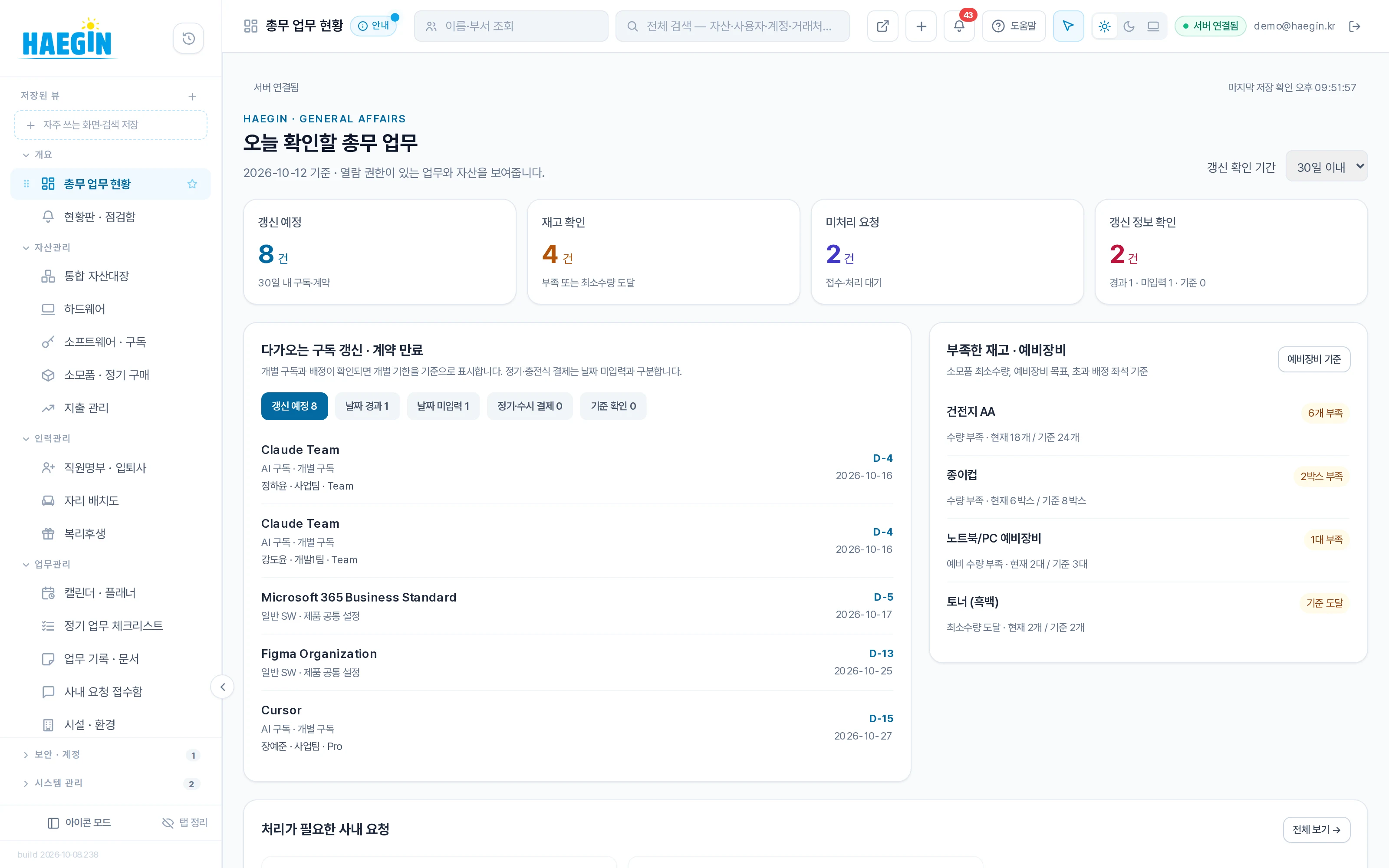Screen dimensions: 1389x868
Task: Open the 도움말 help button
Action: tap(1014, 26)
